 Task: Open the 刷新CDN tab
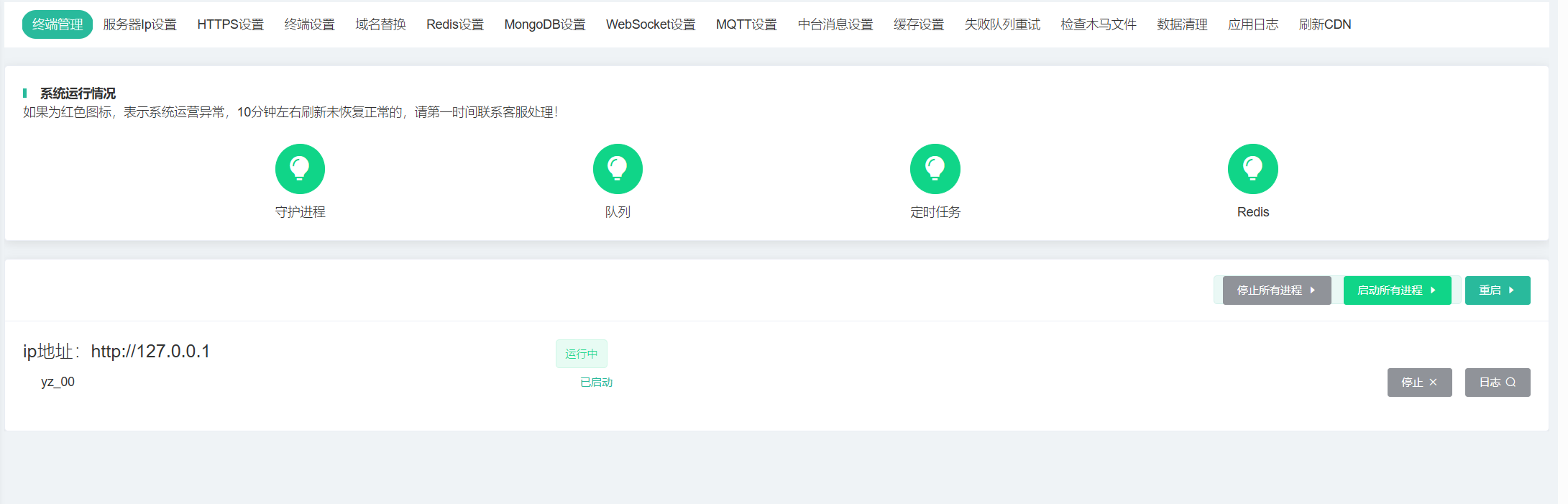1324,24
